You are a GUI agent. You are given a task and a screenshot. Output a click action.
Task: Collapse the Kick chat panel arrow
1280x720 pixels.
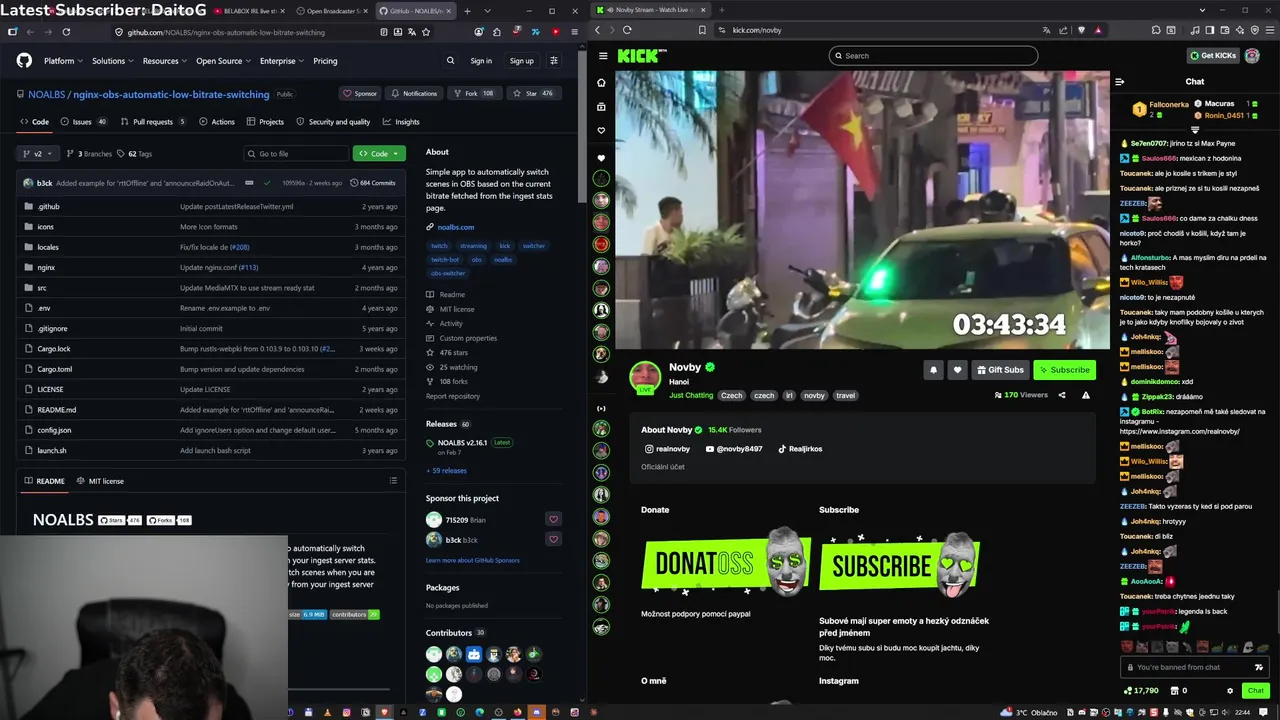pyautogui.click(x=1120, y=82)
